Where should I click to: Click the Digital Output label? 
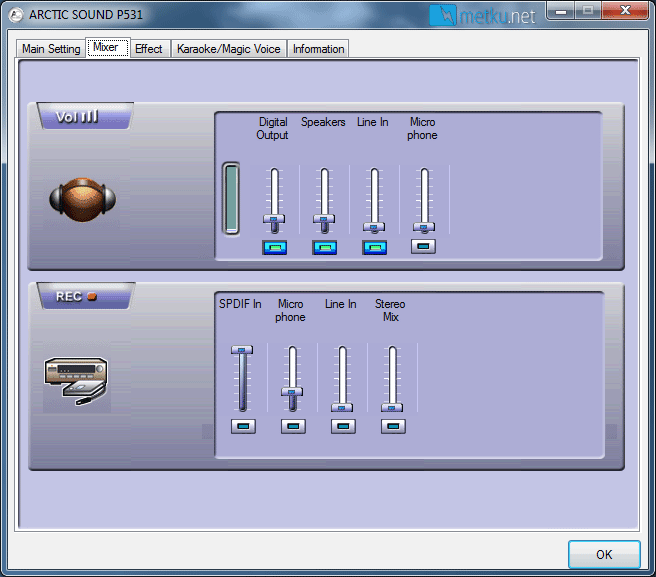pyautogui.click(x=272, y=128)
